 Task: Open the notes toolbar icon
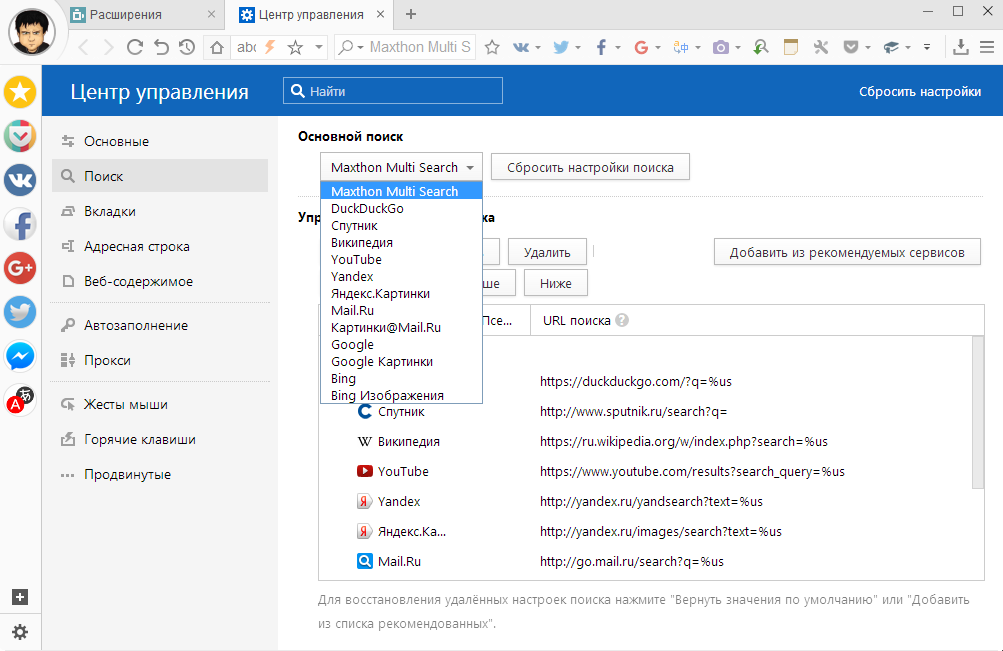[x=791, y=47]
